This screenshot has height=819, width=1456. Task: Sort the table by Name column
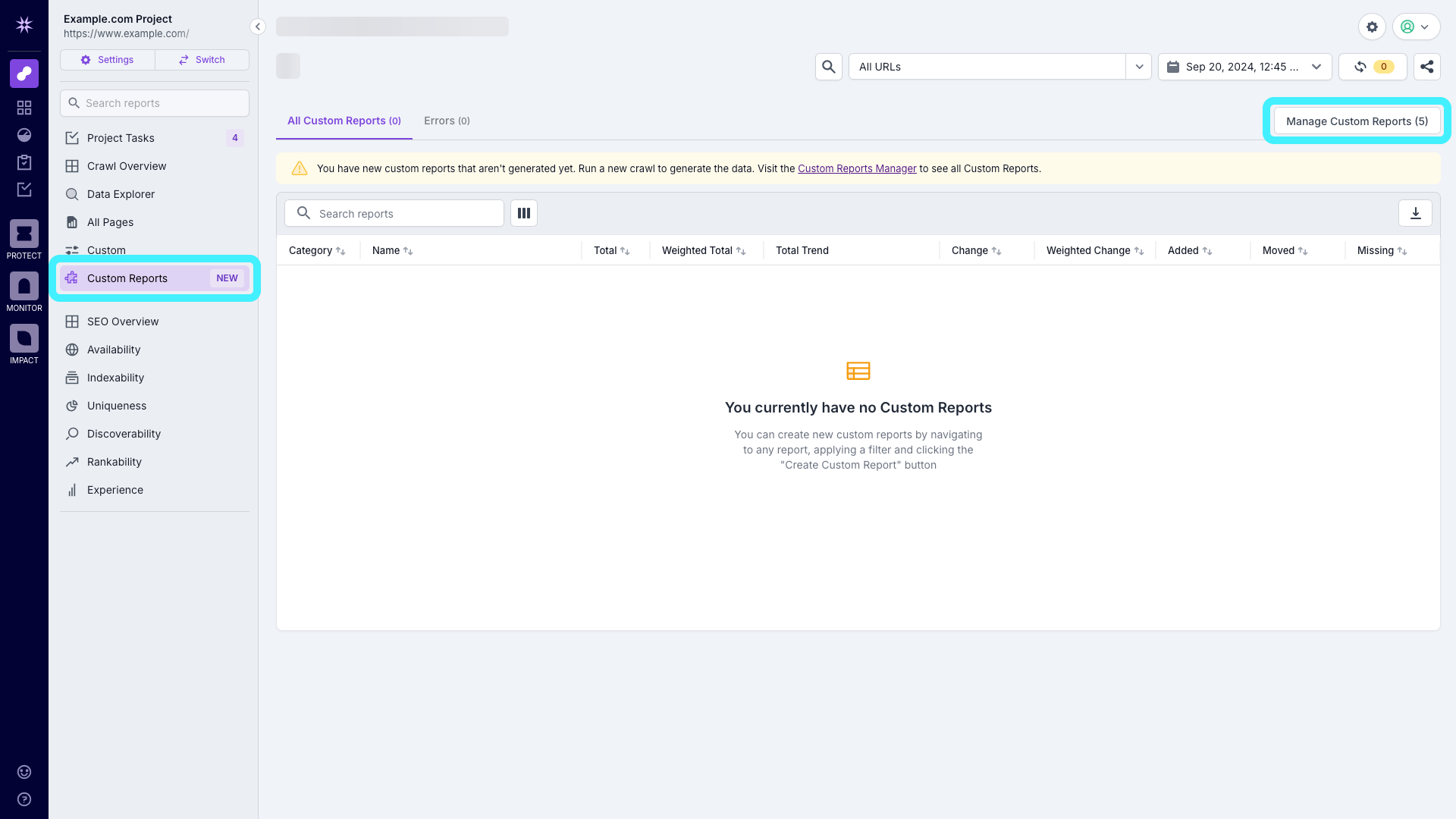pos(392,250)
